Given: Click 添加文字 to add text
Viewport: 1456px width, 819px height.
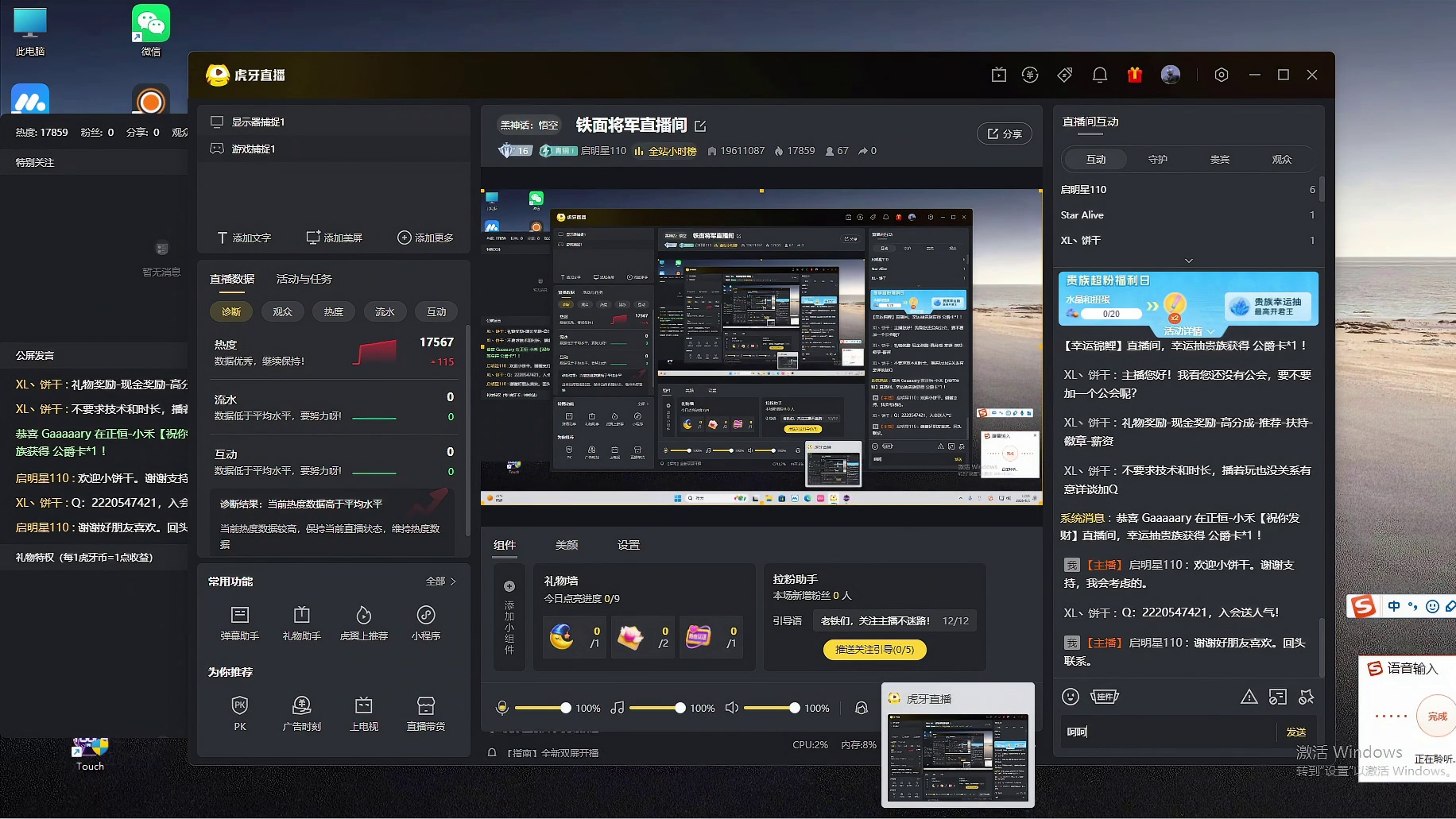Looking at the screenshot, I should pos(244,238).
